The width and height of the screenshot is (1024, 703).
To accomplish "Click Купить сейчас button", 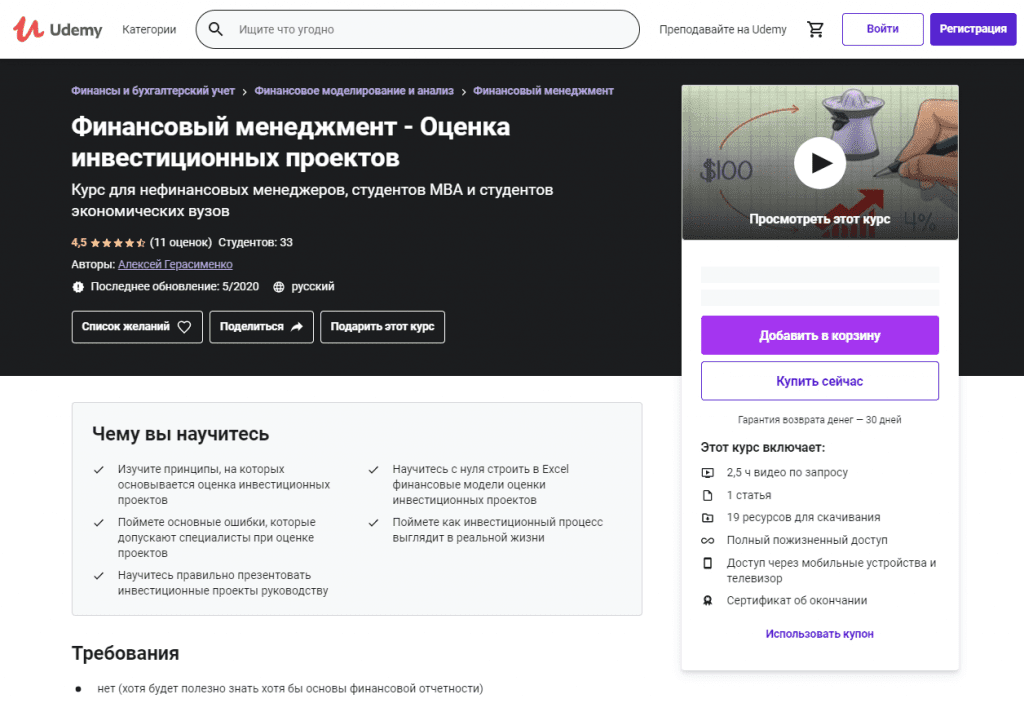I will click(820, 381).
